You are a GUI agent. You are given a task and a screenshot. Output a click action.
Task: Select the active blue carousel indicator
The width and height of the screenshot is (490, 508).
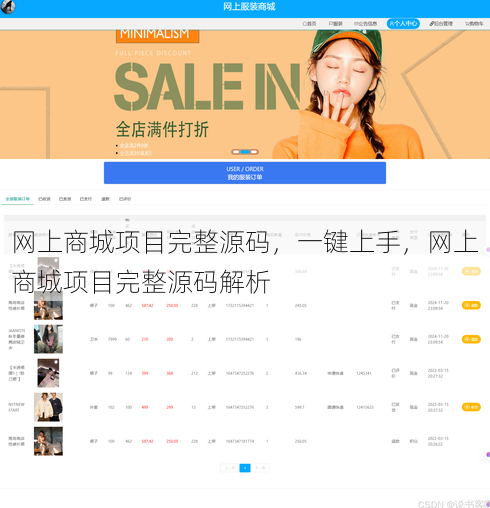click(245, 152)
